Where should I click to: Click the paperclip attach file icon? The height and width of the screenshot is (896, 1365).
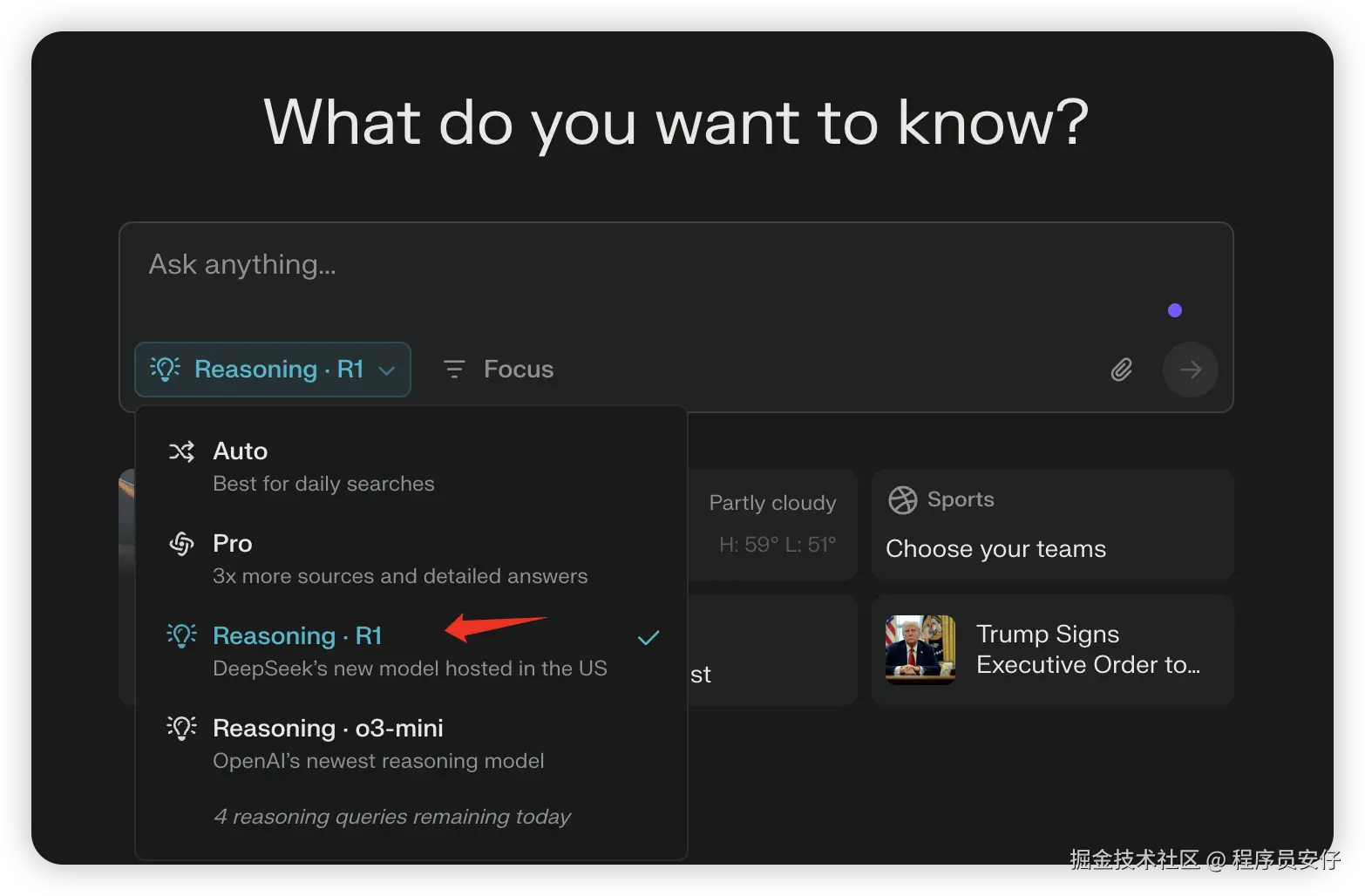[x=1122, y=370]
